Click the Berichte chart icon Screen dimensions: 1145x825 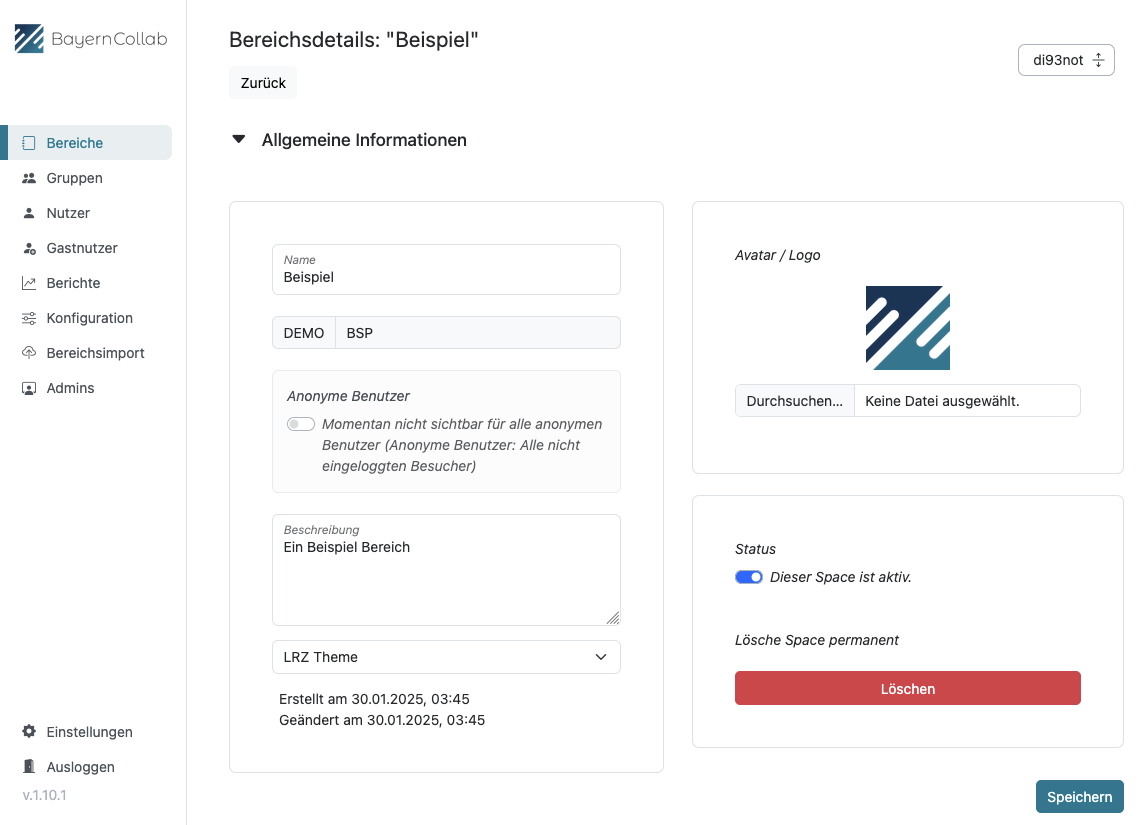(x=29, y=283)
